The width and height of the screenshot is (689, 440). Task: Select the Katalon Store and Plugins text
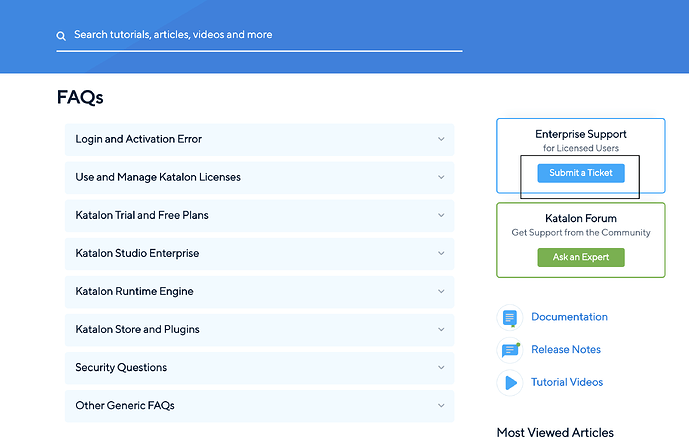138,329
